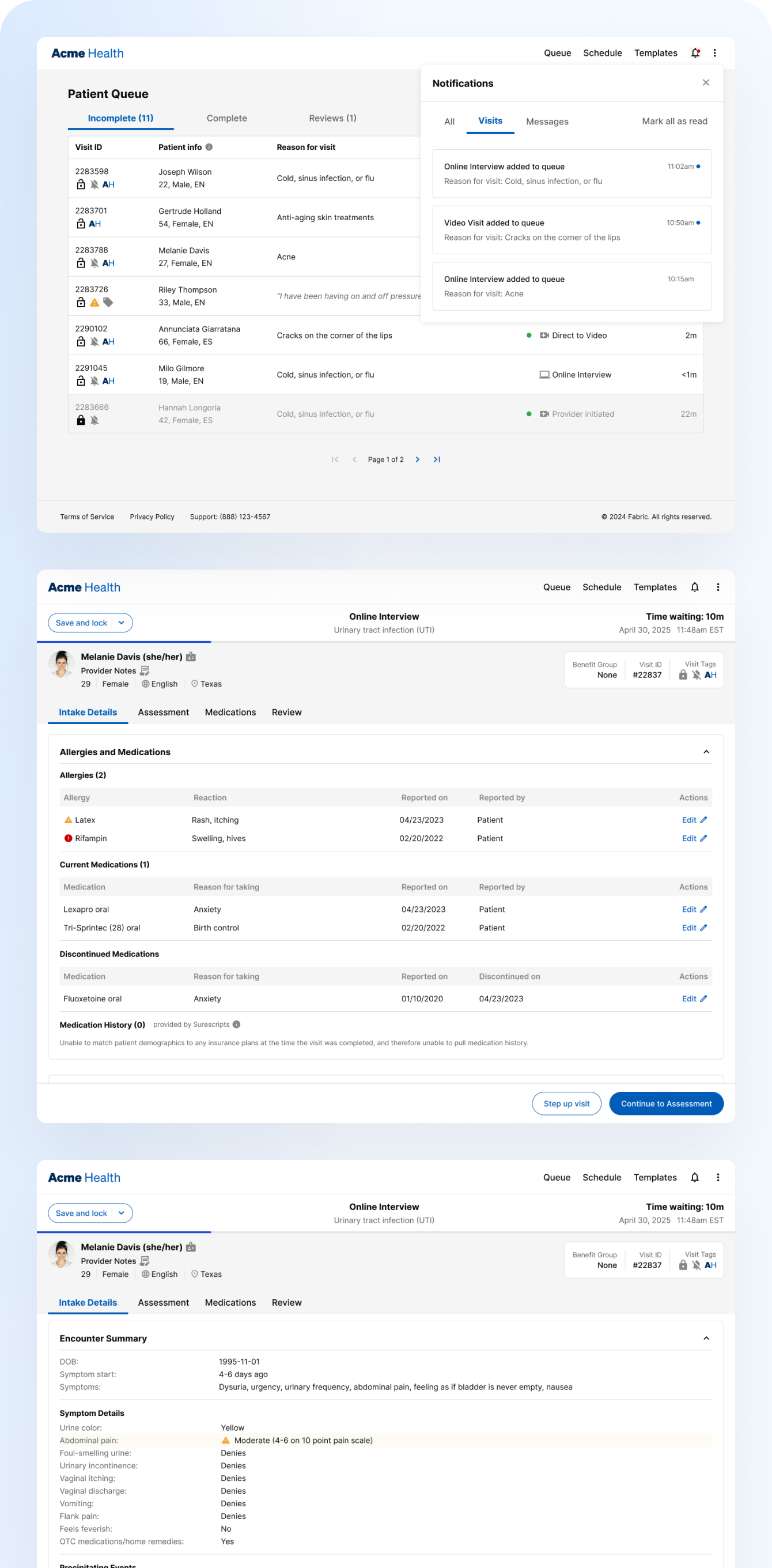Click Step up visit button
772x1568 pixels.
pos(566,1103)
